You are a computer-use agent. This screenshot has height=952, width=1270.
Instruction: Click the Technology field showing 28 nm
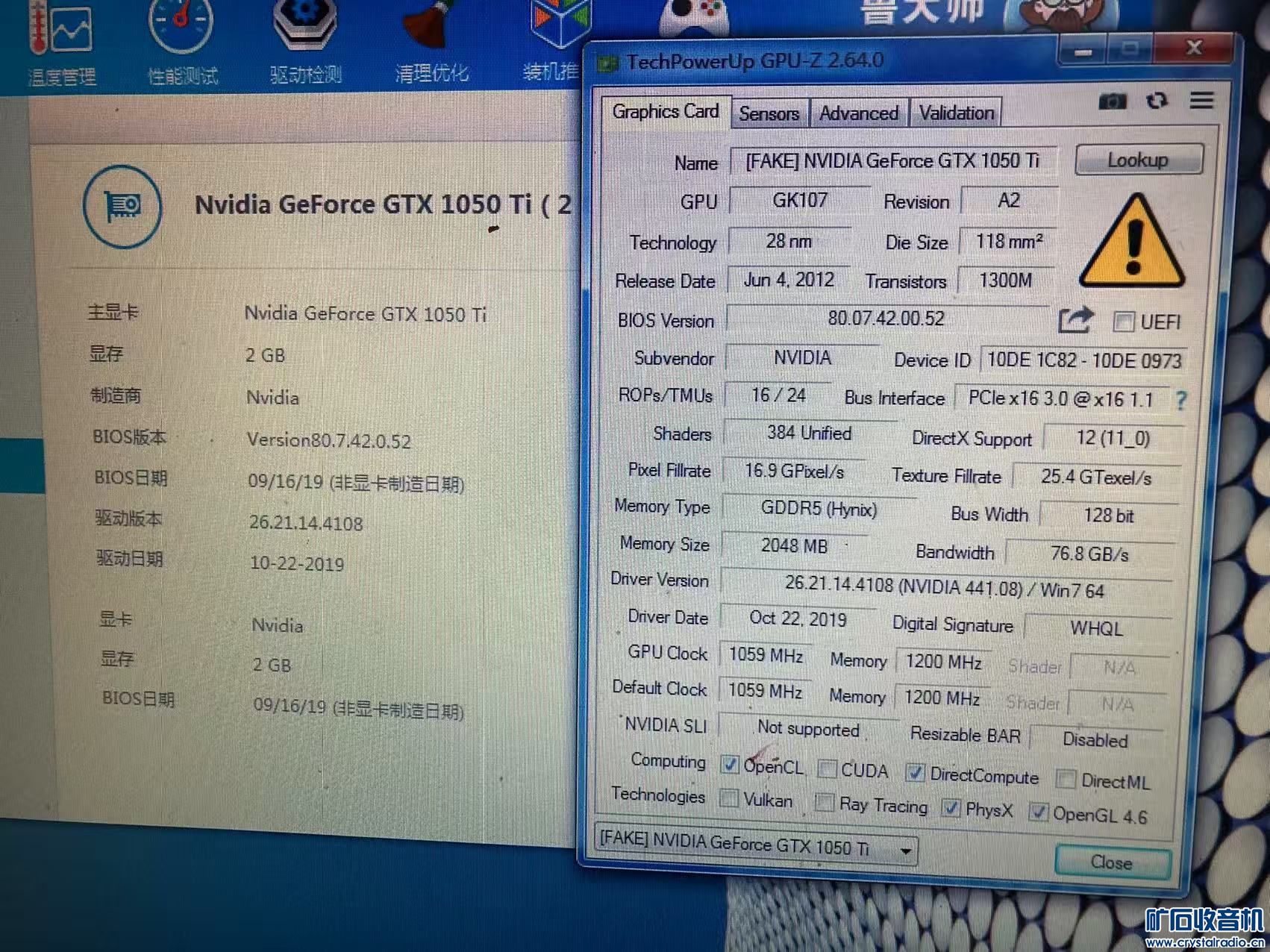coord(789,242)
